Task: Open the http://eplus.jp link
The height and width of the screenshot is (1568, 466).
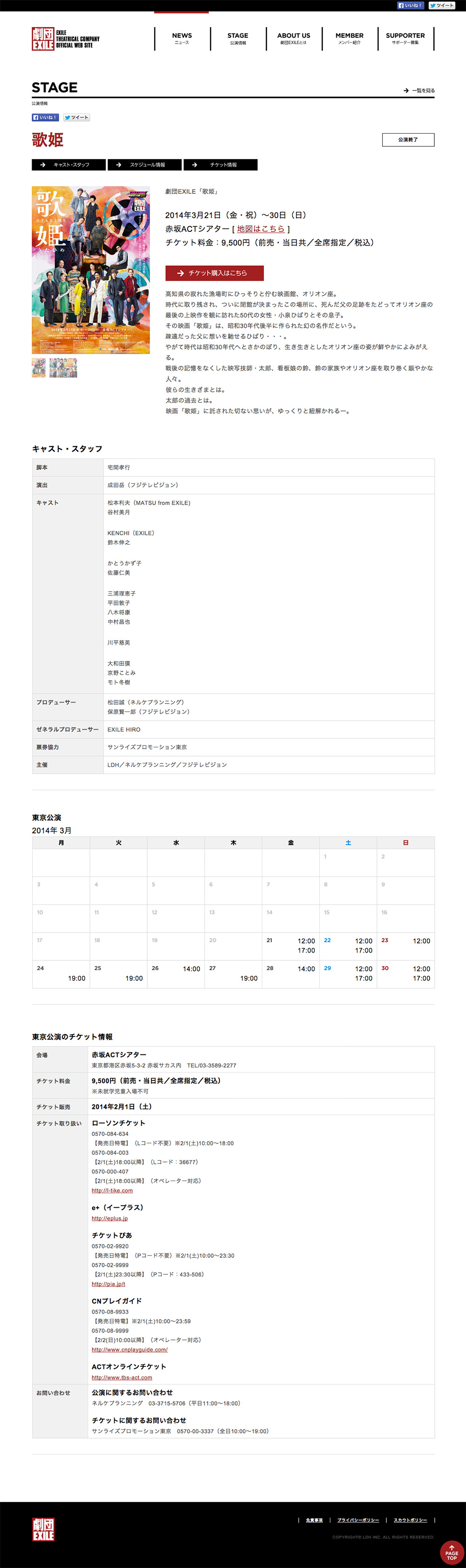Action: coord(110,1218)
